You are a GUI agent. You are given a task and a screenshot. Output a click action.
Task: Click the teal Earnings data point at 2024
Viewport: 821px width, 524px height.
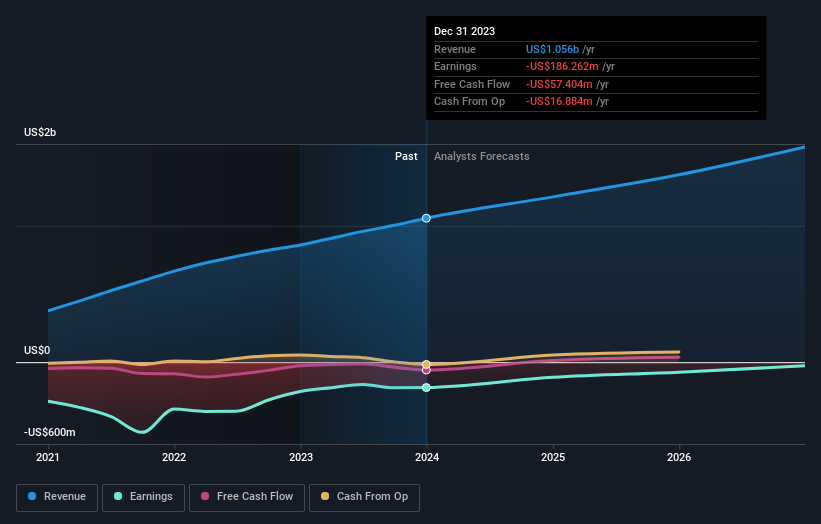point(426,387)
